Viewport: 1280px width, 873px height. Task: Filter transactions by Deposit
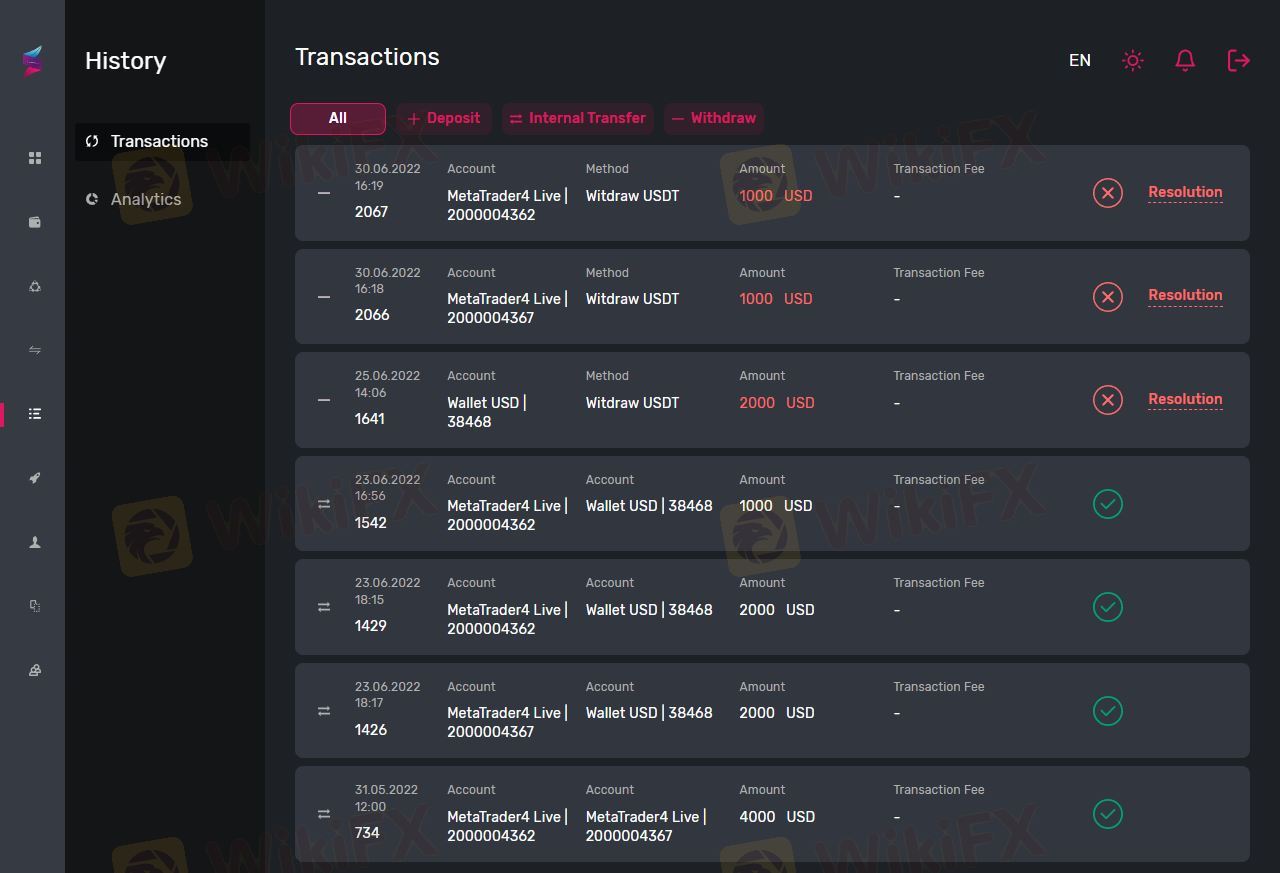(x=444, y=118)
